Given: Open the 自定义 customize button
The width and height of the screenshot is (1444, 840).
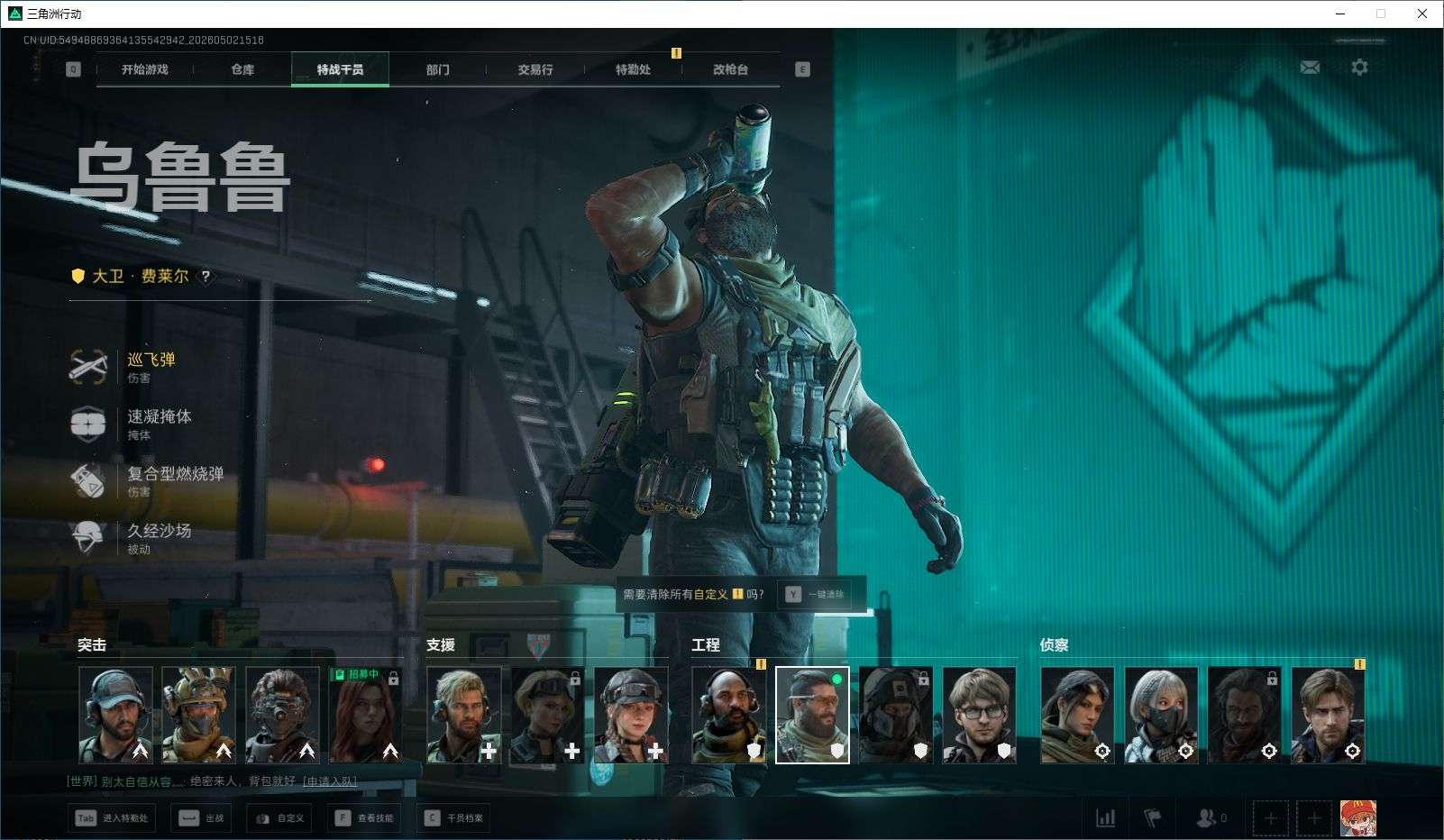Looking at the screenshot, I should pos(281,818).
